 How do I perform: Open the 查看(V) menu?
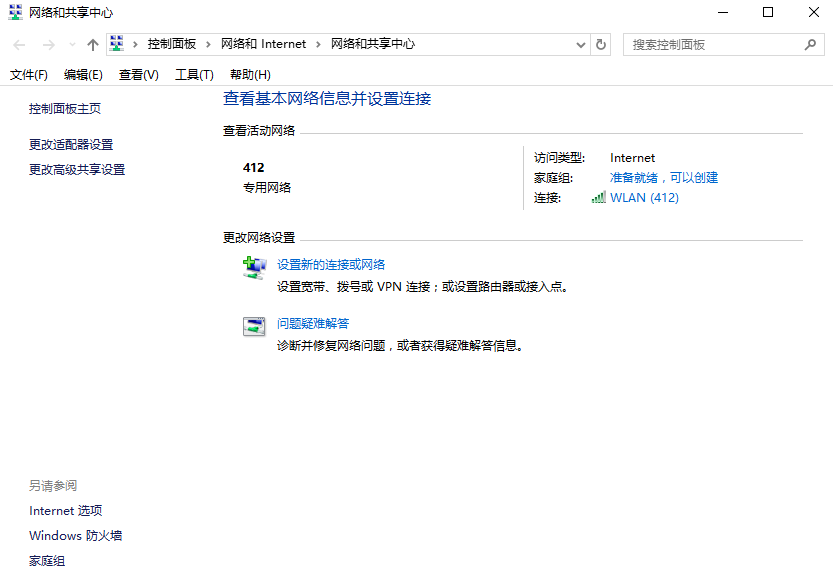click(x=139, y=75)
